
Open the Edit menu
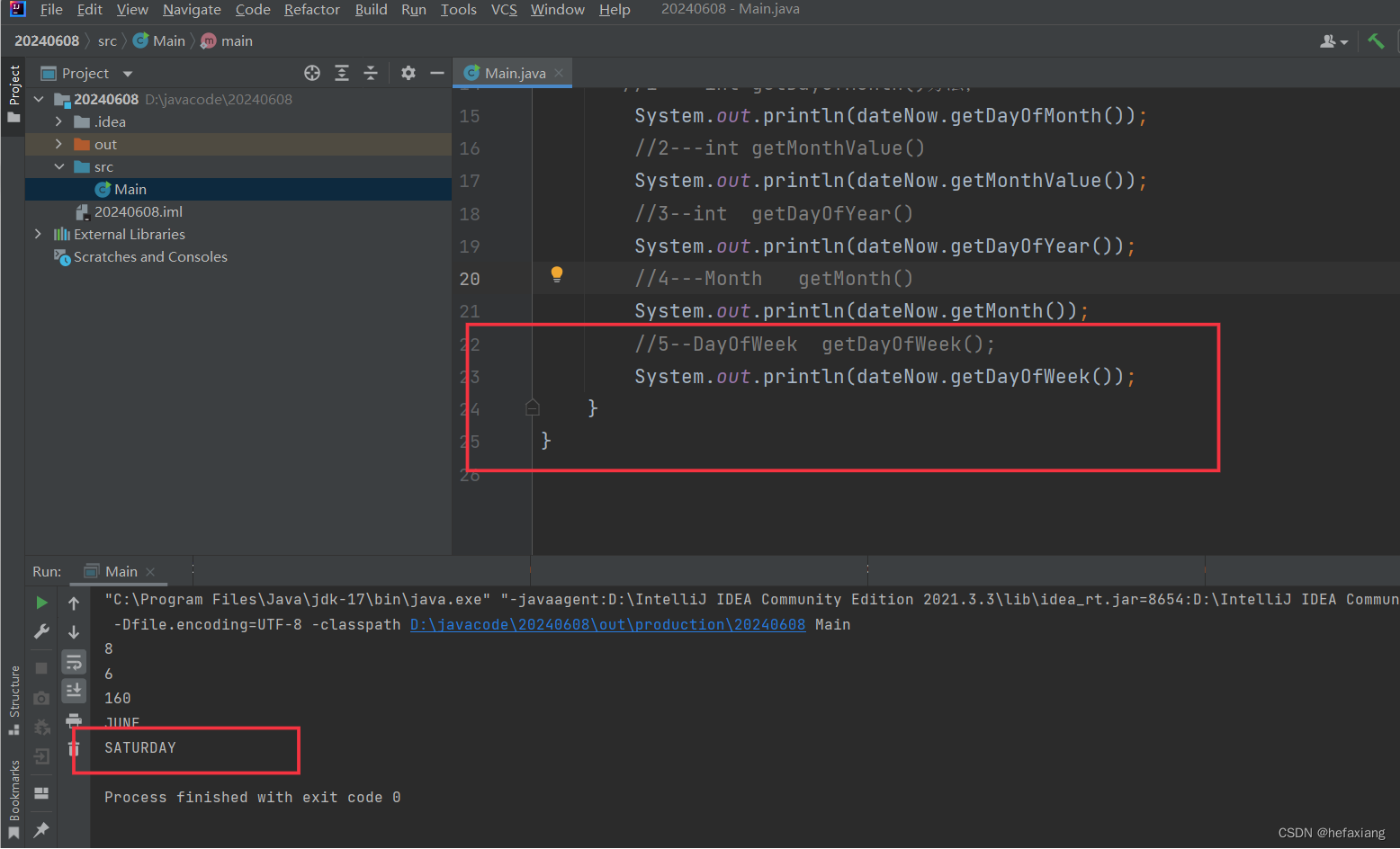pos(89,9)
